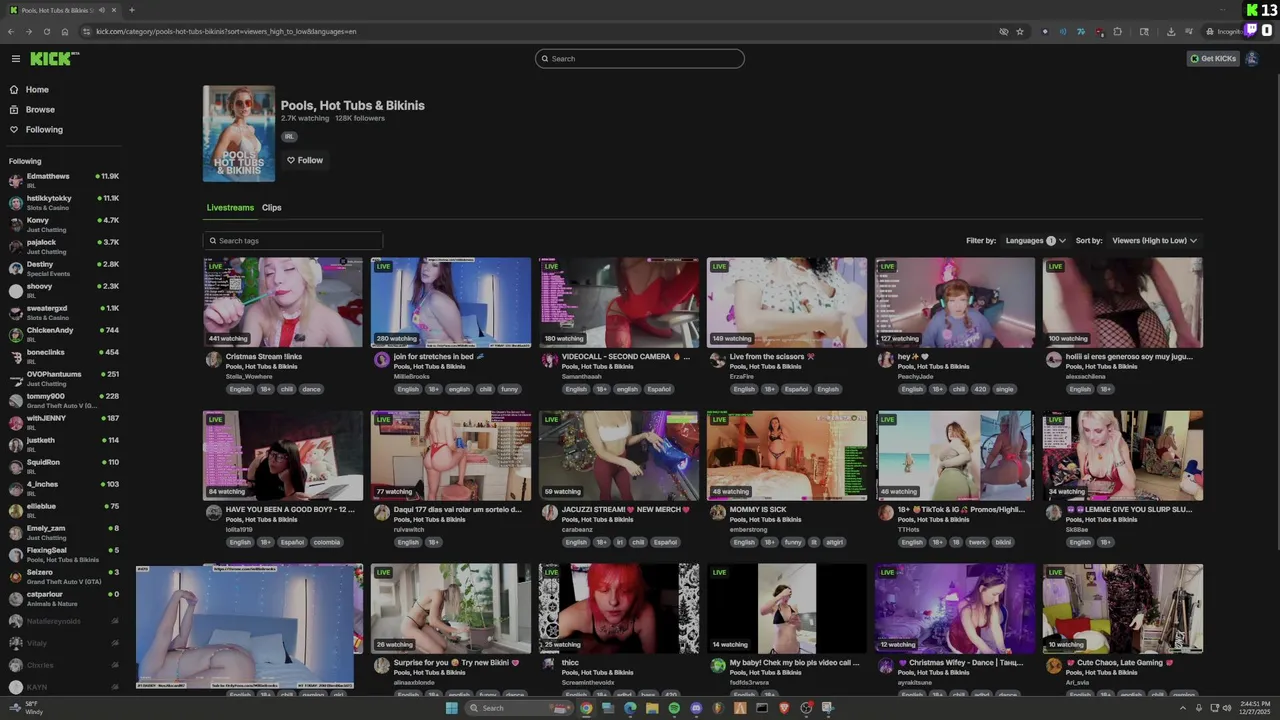The width and height of the screenshot is (1280, 720).
Task: Click the 'JACUZZI STREAM!' stream title
Action: [626, 510]
